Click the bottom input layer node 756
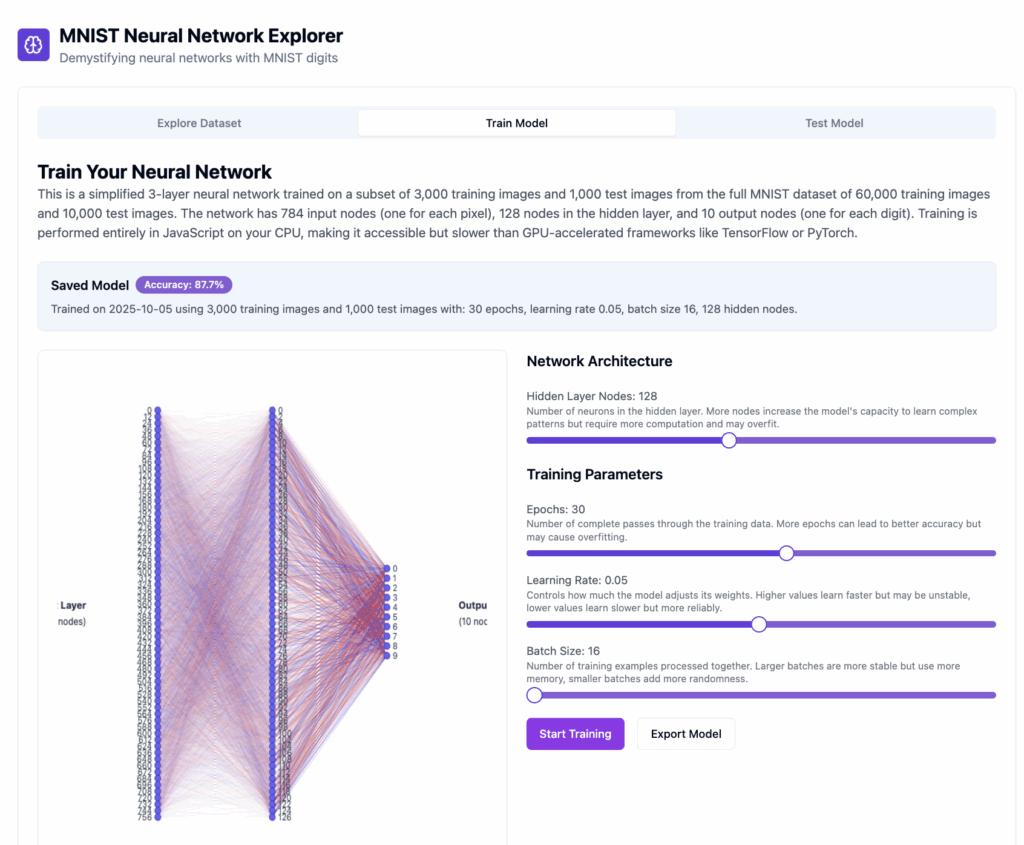This screenshot has width=1024, height=845. coord(158,817)
